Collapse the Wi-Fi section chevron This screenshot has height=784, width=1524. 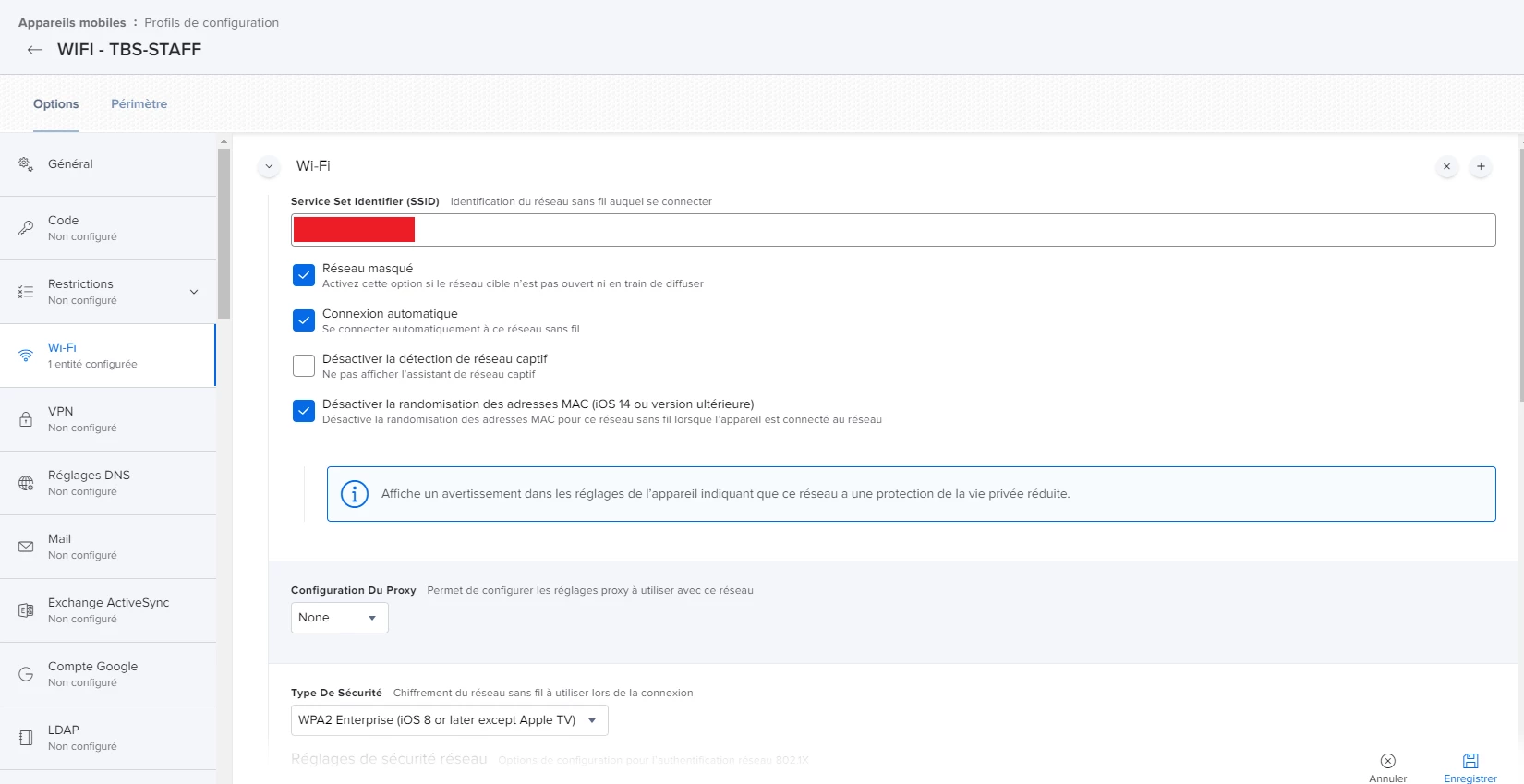click(269, 167)
